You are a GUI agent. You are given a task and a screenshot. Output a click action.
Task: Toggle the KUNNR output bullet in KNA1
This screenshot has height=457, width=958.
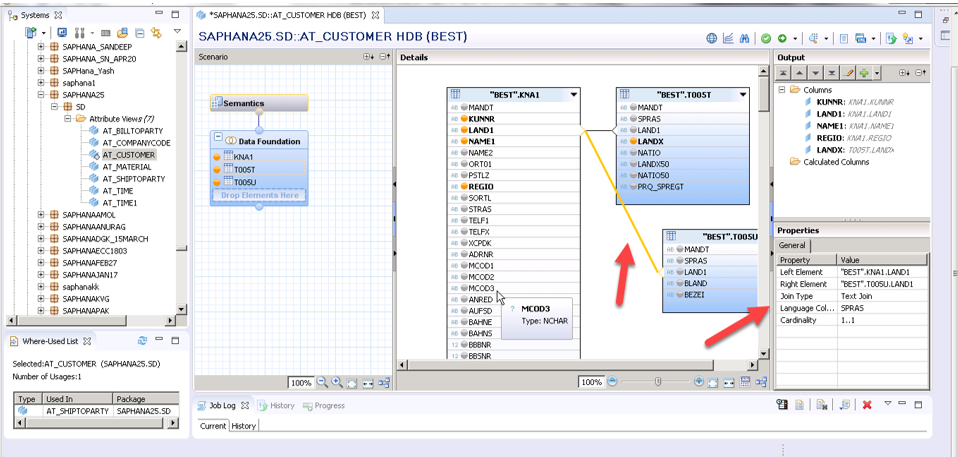pyautogui.click(x=464, y=119)
